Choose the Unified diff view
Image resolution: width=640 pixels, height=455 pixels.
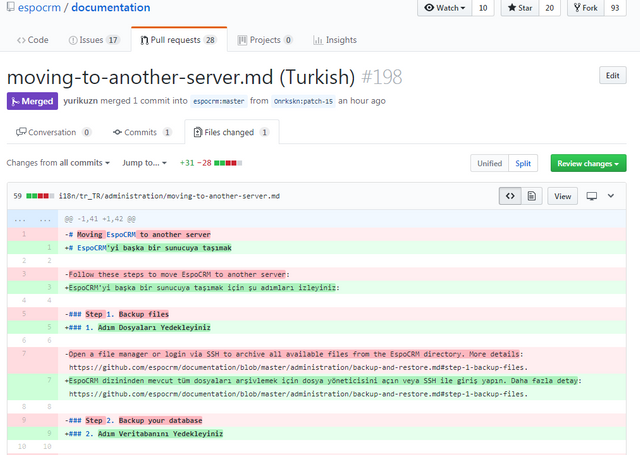[489, 163]
